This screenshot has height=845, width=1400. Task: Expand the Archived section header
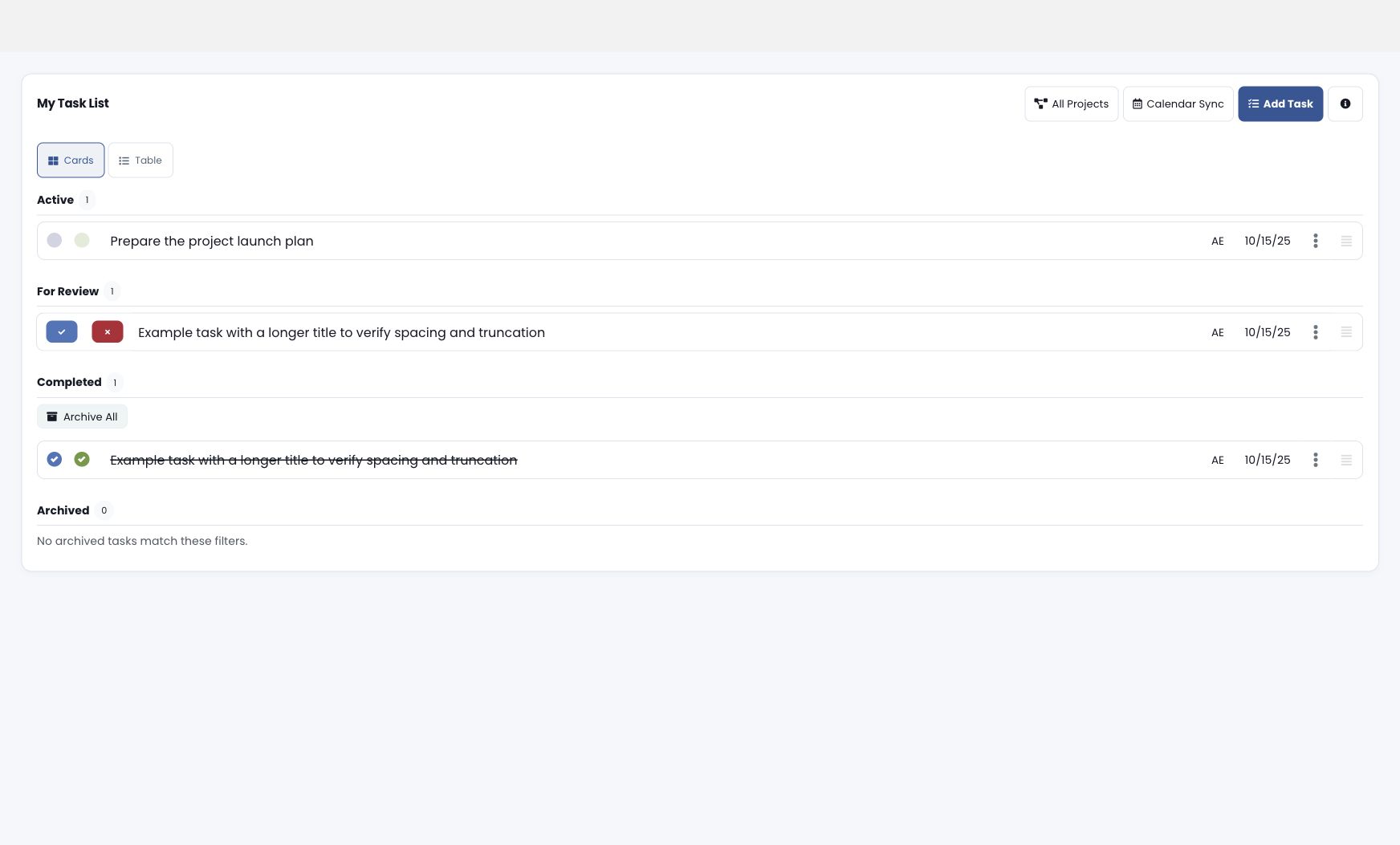tap(63, 510)
